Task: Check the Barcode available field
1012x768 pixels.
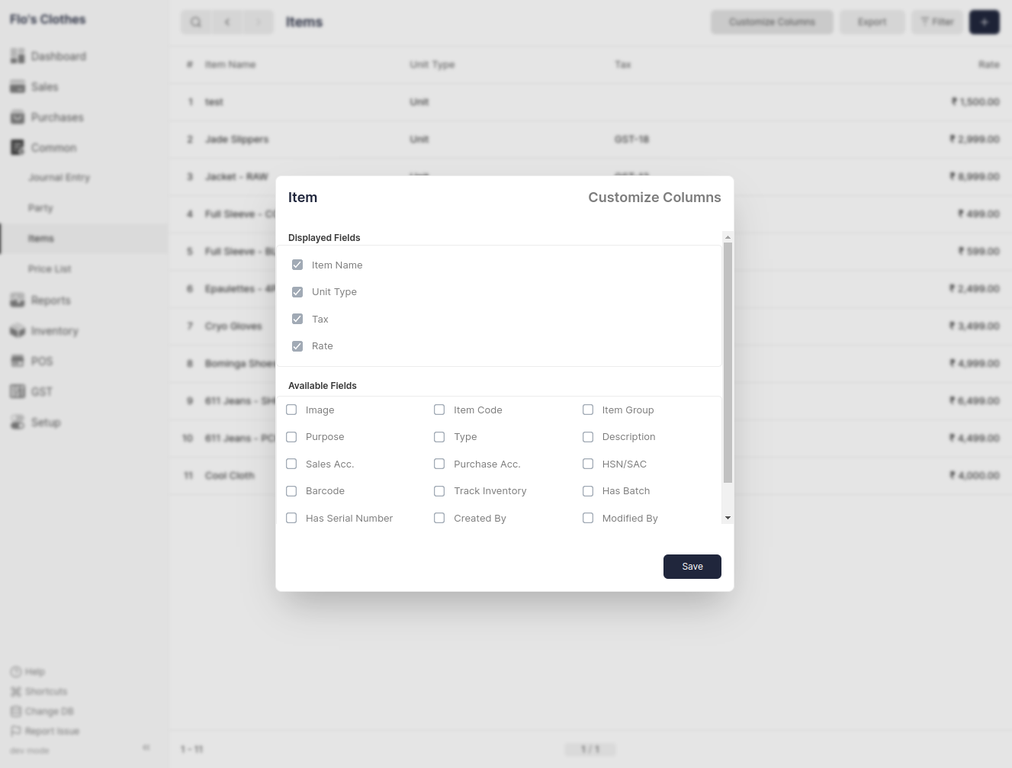Action: click(292, 491)
